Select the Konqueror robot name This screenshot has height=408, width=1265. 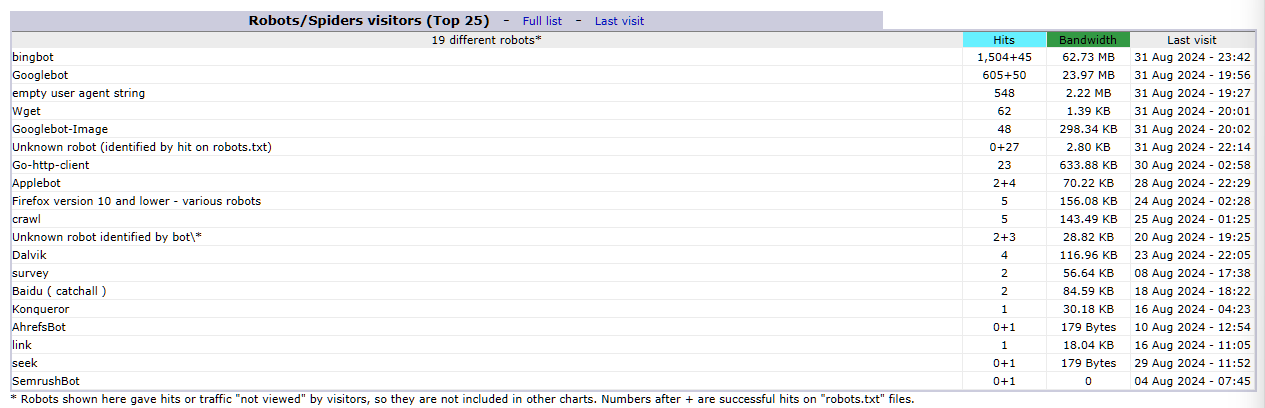[40, 309]
